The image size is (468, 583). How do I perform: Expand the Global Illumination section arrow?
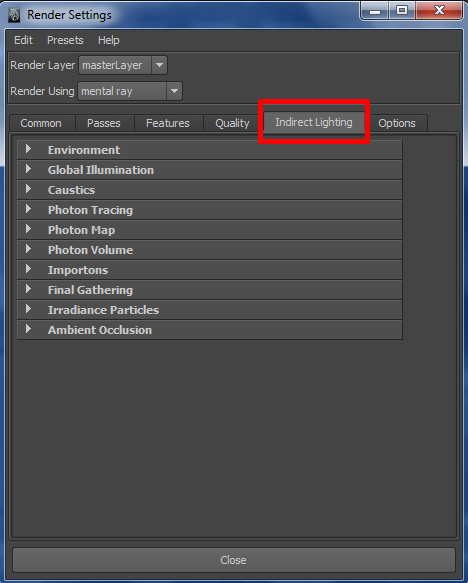[28, 169]
